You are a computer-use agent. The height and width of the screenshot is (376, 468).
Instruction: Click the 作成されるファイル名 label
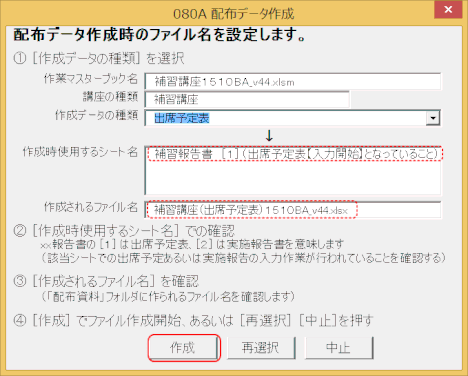point(91,207)
